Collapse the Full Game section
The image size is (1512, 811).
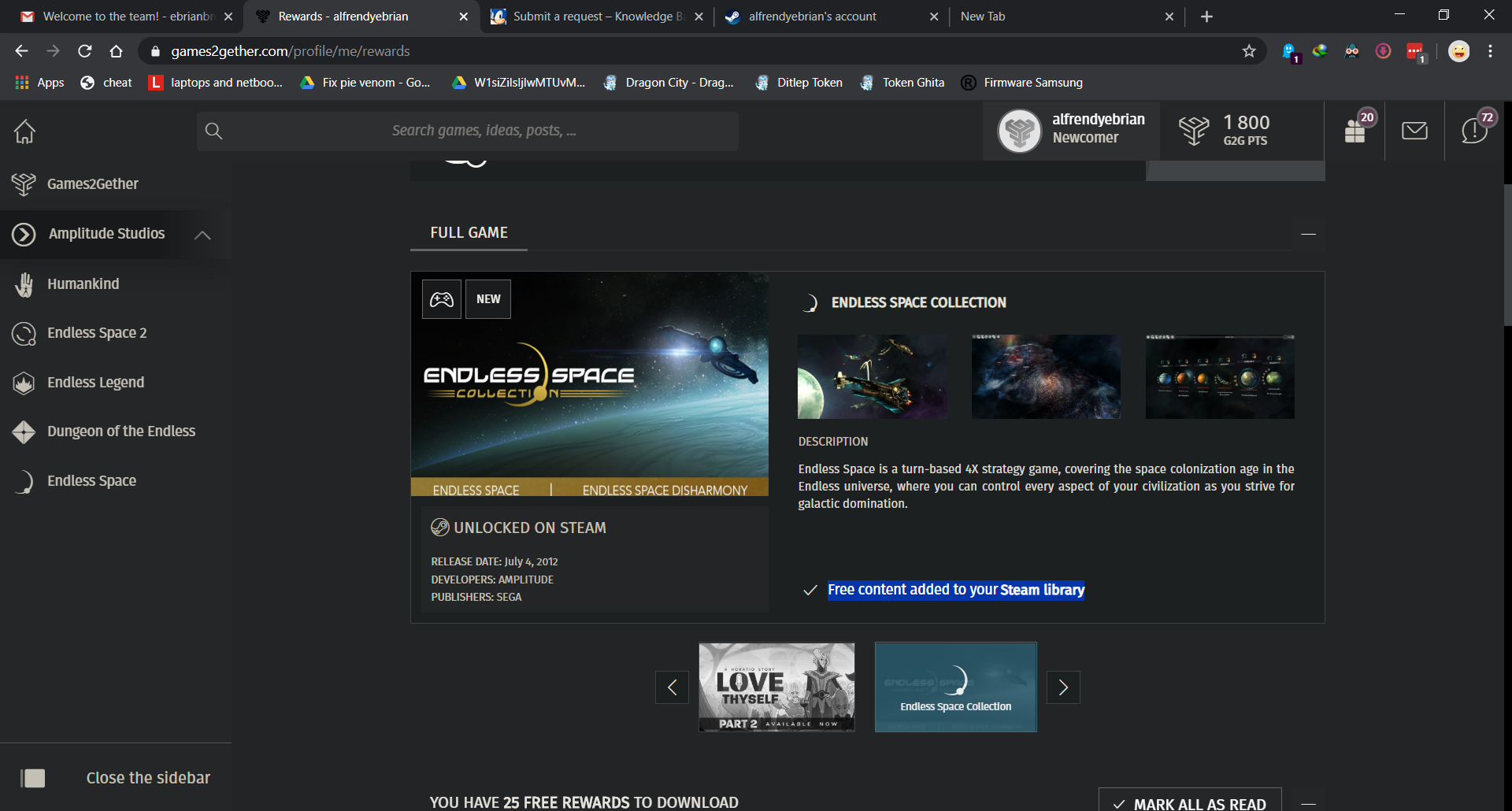(1309, 234)
